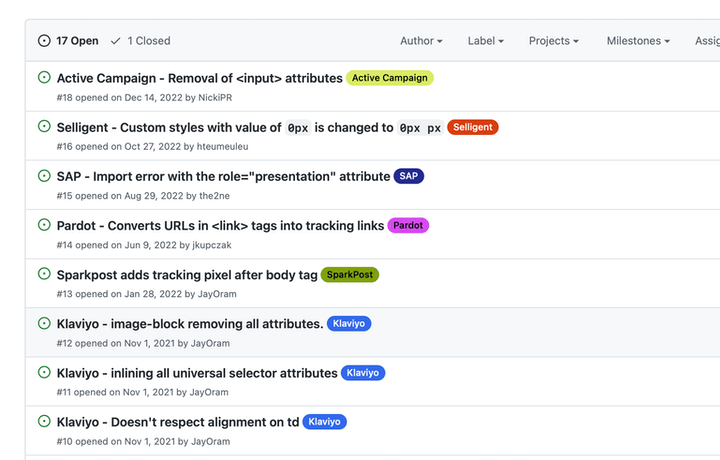Click the checkmark icon beside 1 Closed
Viewport: 720px width, 460px height.
[x=116, y=41]
